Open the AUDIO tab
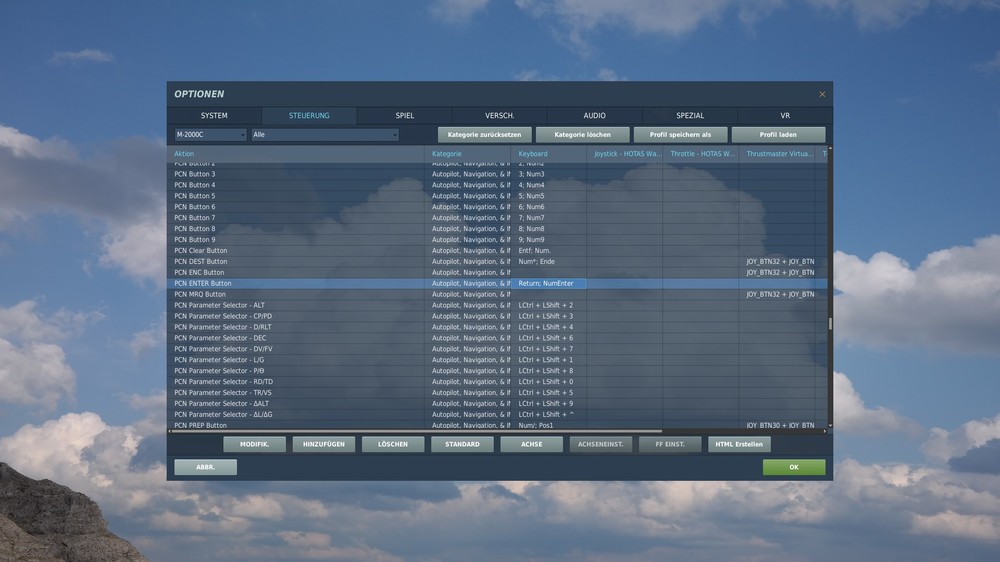 pyautogui.click(x=594, y=115)
